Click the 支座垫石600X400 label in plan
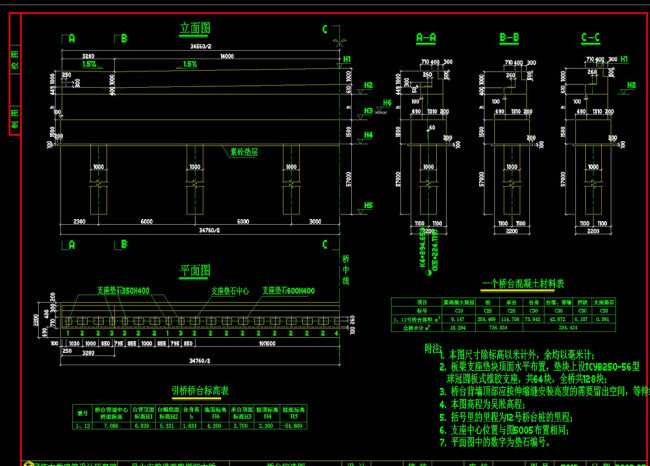 pos(288,291)
